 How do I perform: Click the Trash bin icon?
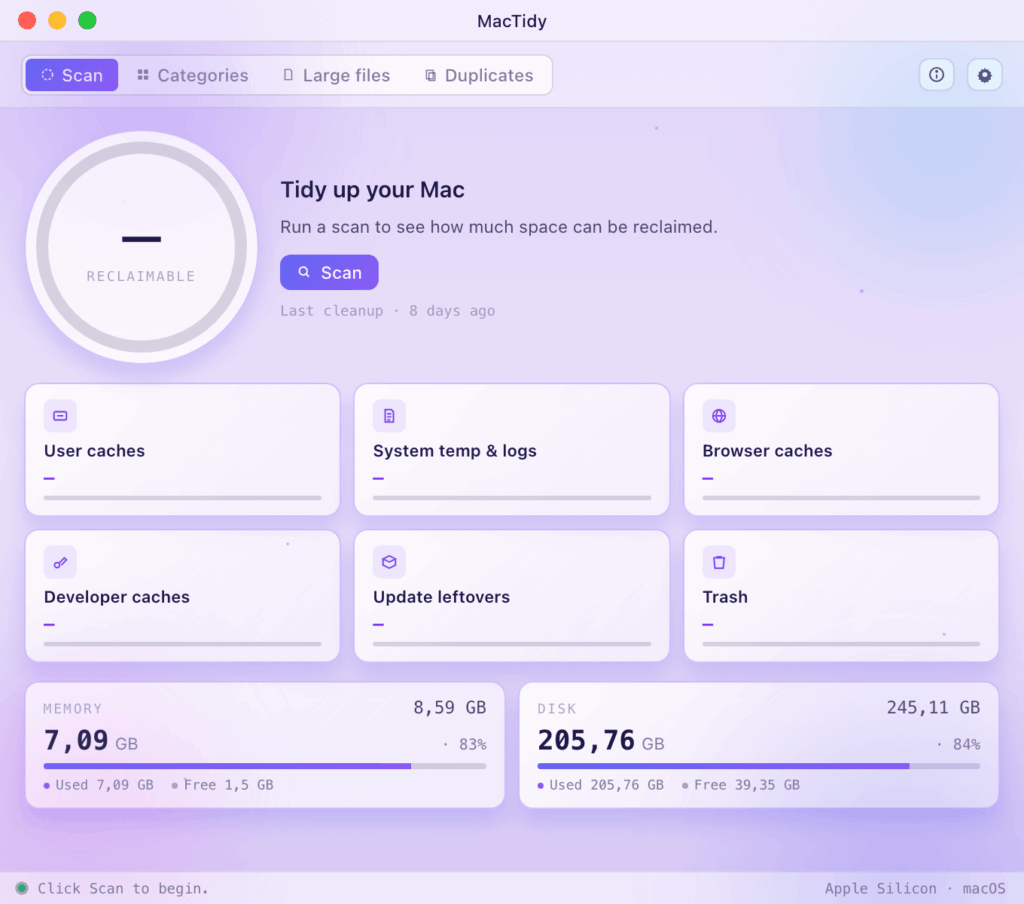pyautogui.click(x=719, y=562)
